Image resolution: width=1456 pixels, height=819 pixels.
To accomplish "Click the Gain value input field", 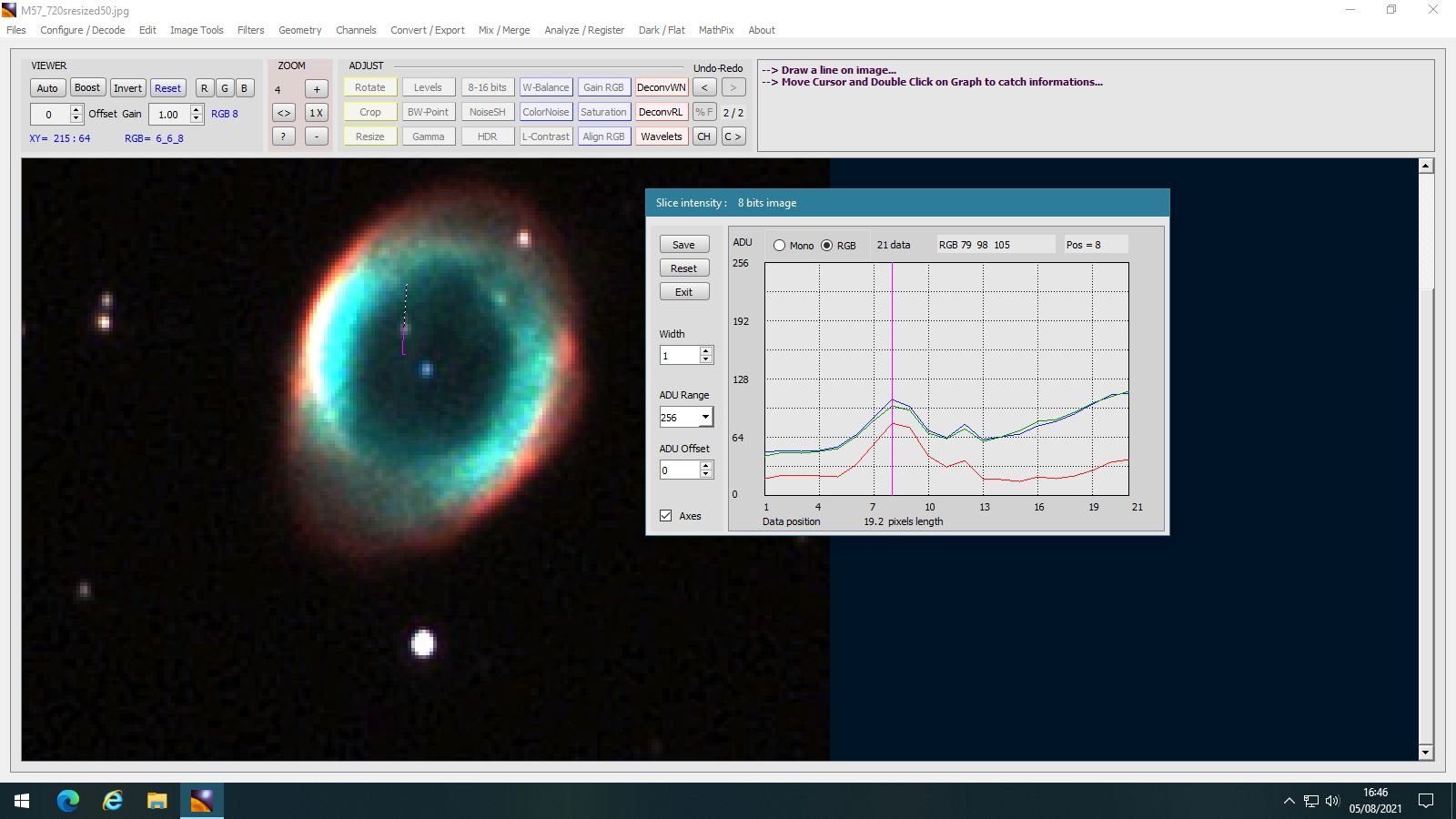I will click(x=169, y=115).
